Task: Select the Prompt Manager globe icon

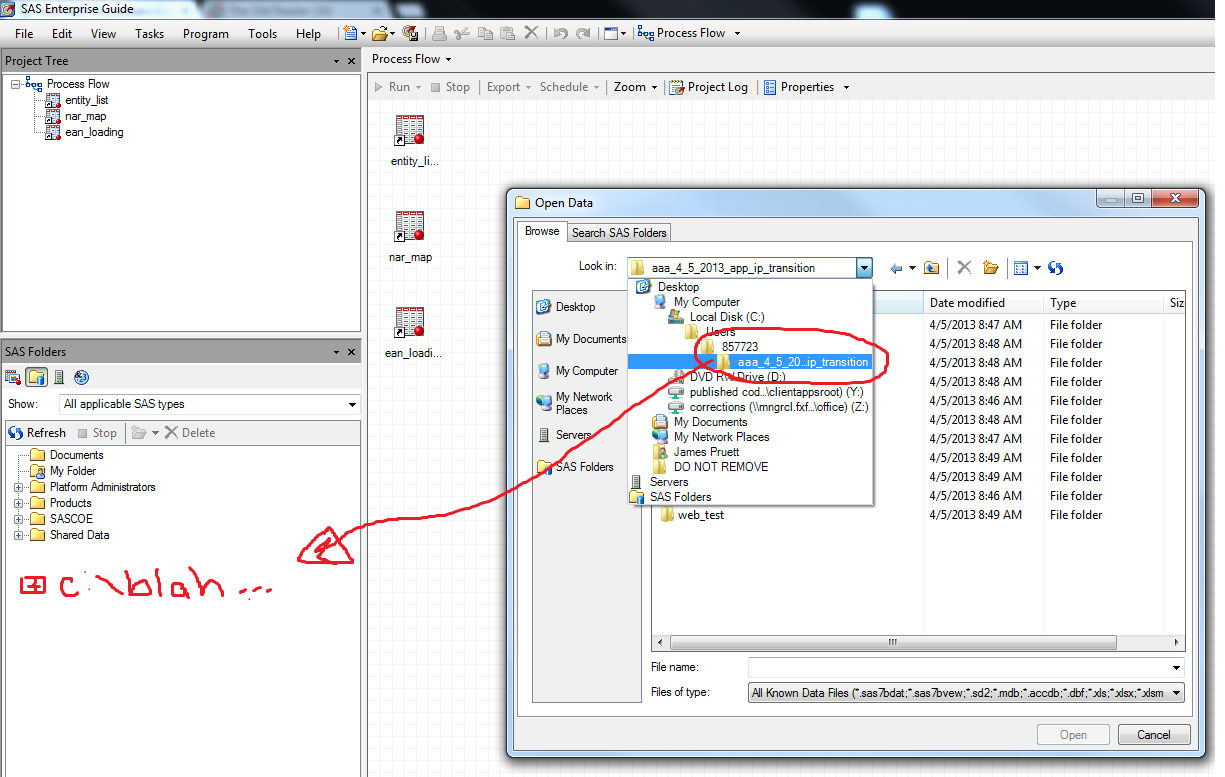Action: coord(82,377)
